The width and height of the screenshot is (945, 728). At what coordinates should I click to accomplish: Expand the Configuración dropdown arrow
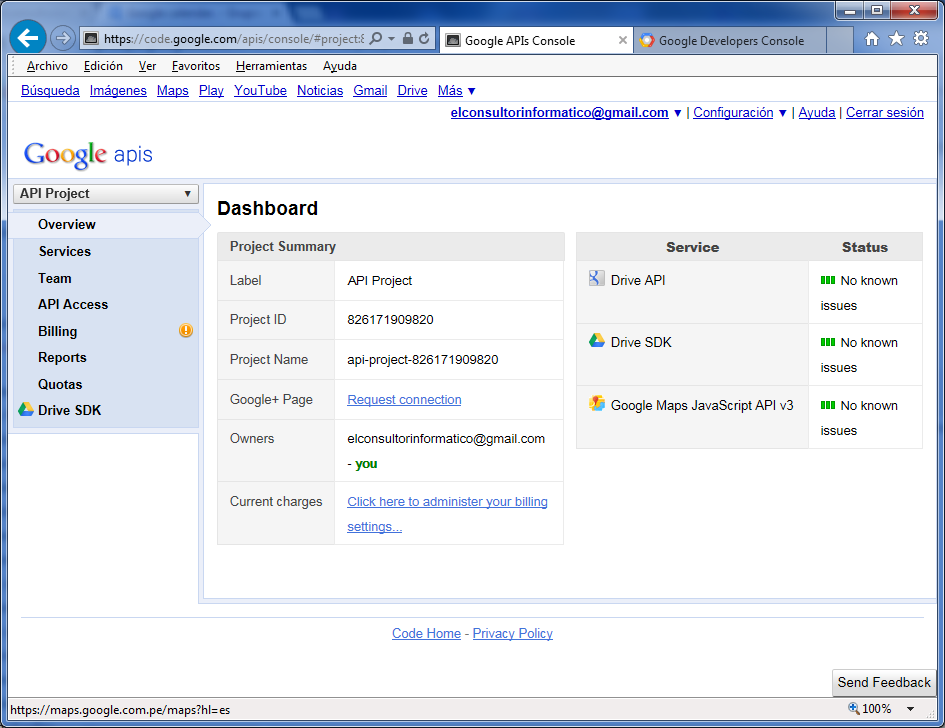(782, 113)
